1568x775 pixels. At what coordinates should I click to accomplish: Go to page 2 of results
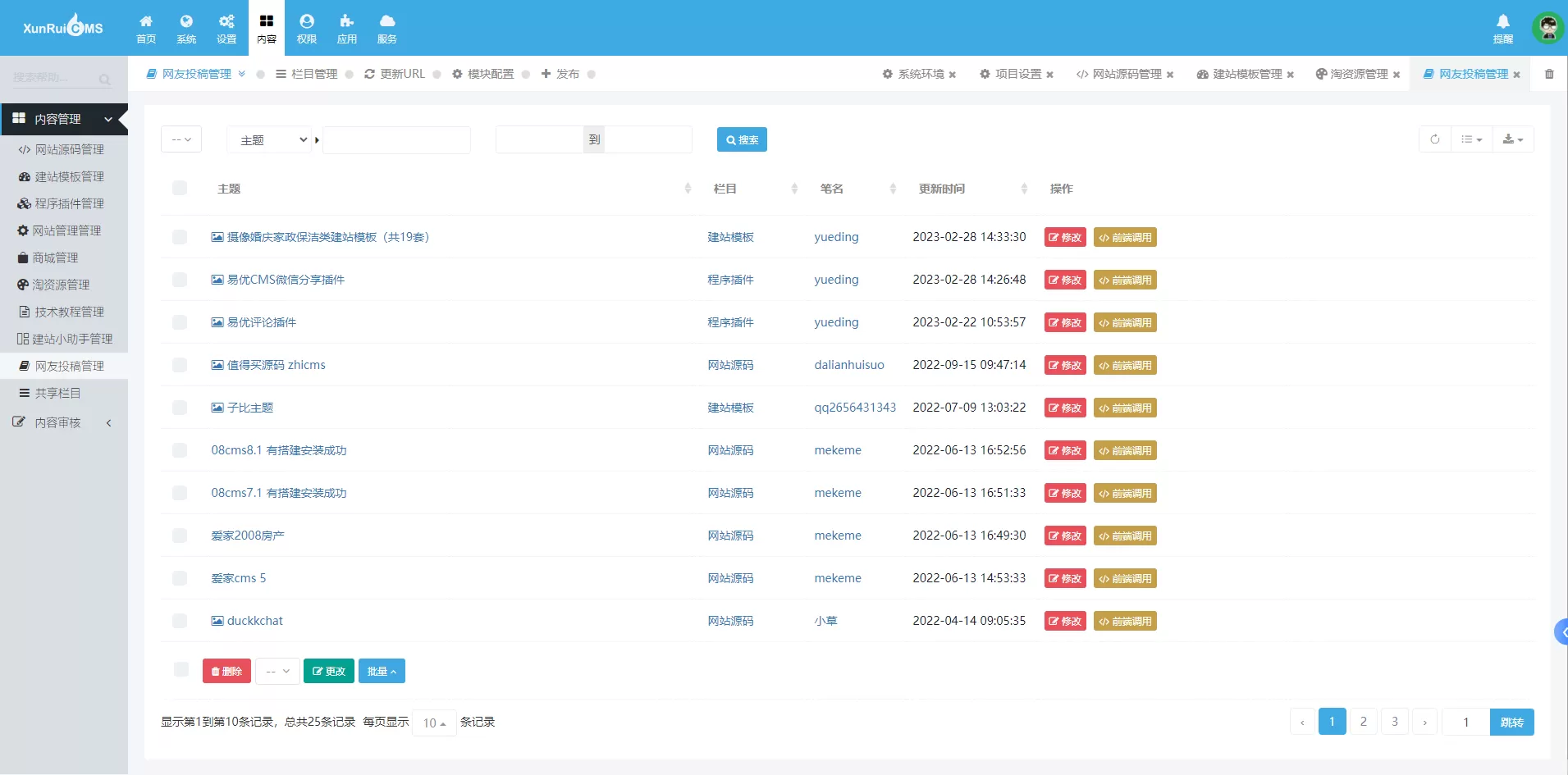click(x=1363, y=722)
